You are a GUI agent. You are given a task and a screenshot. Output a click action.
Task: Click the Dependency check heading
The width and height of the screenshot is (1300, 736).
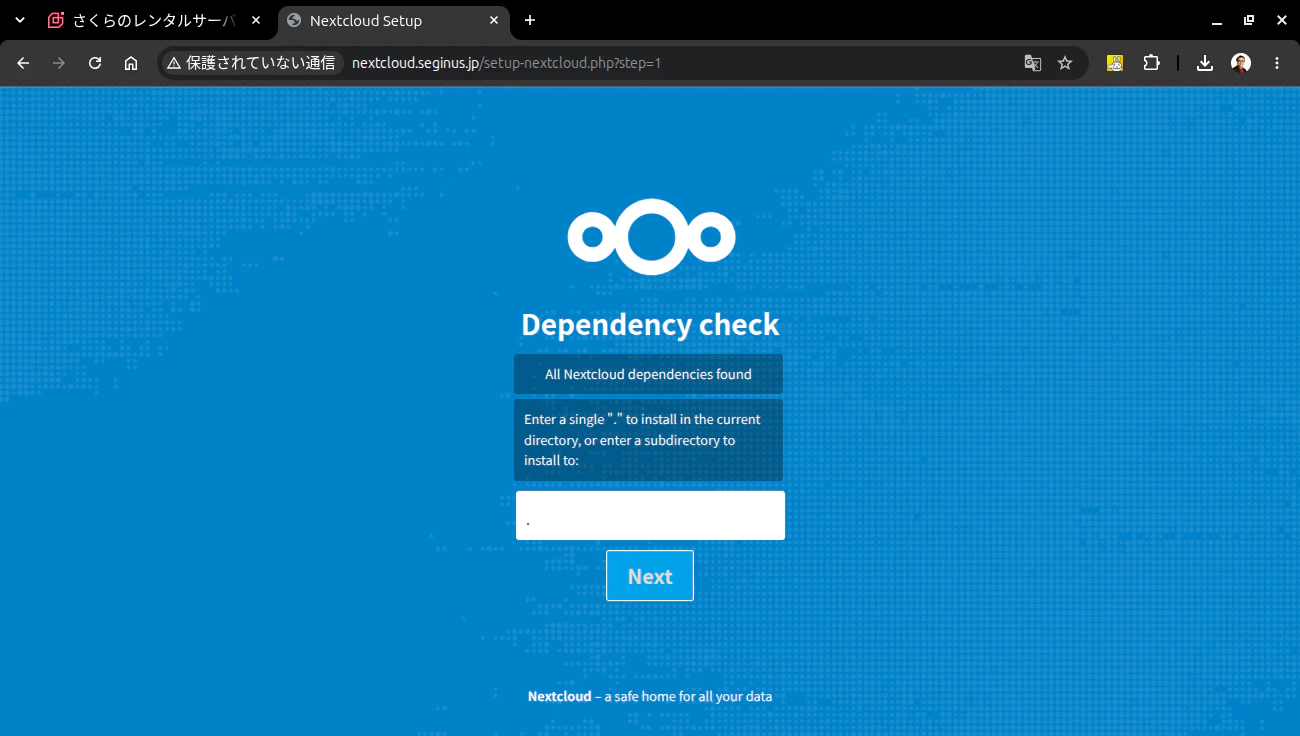point(650,325)
